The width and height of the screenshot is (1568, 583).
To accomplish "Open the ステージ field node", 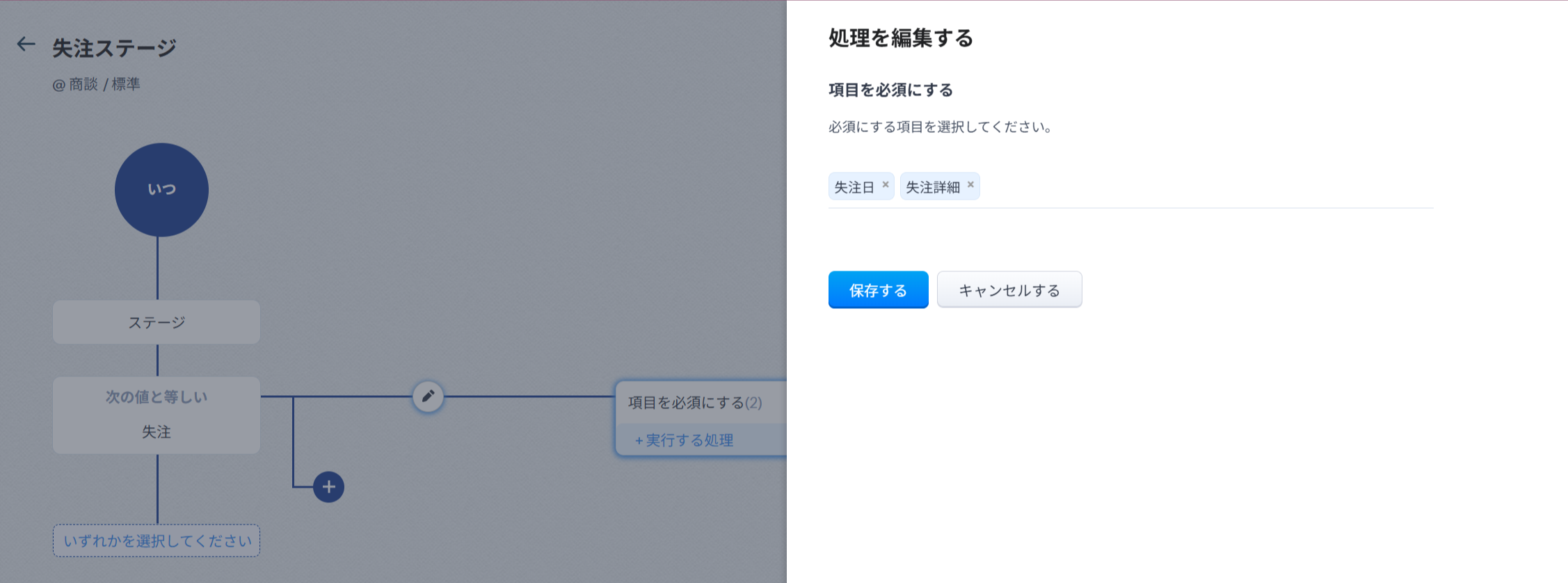I will pos(157,322).
